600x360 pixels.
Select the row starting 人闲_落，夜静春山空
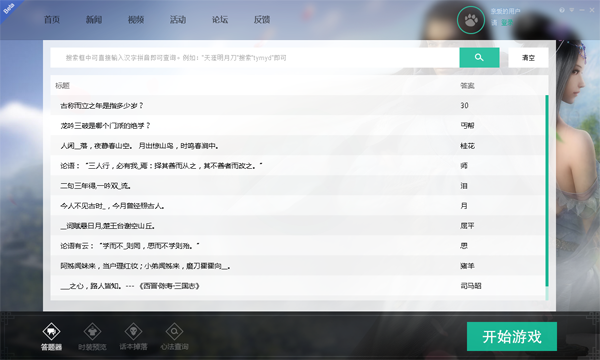[298, 146]
